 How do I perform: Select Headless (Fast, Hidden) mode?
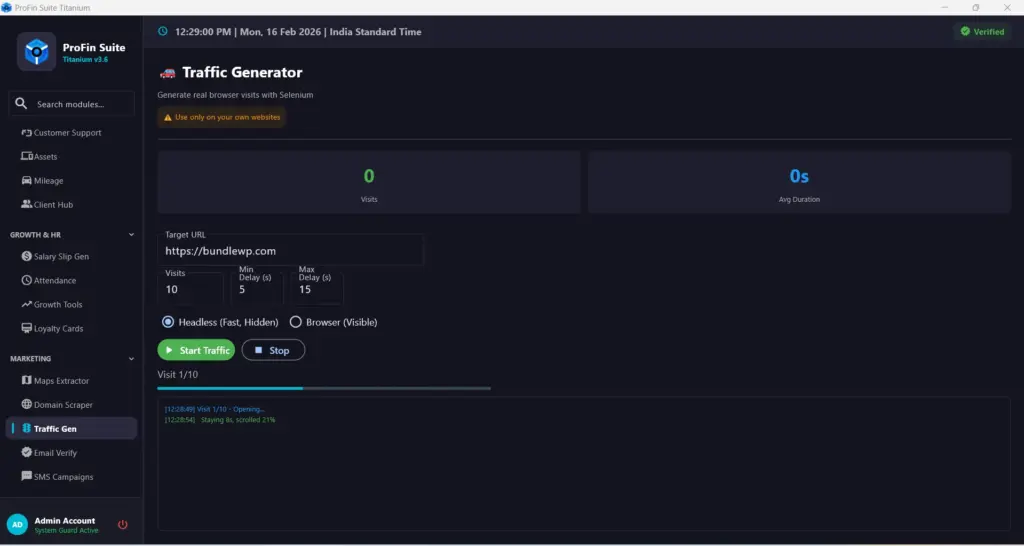pyautogui.click(x=168, y=322)
